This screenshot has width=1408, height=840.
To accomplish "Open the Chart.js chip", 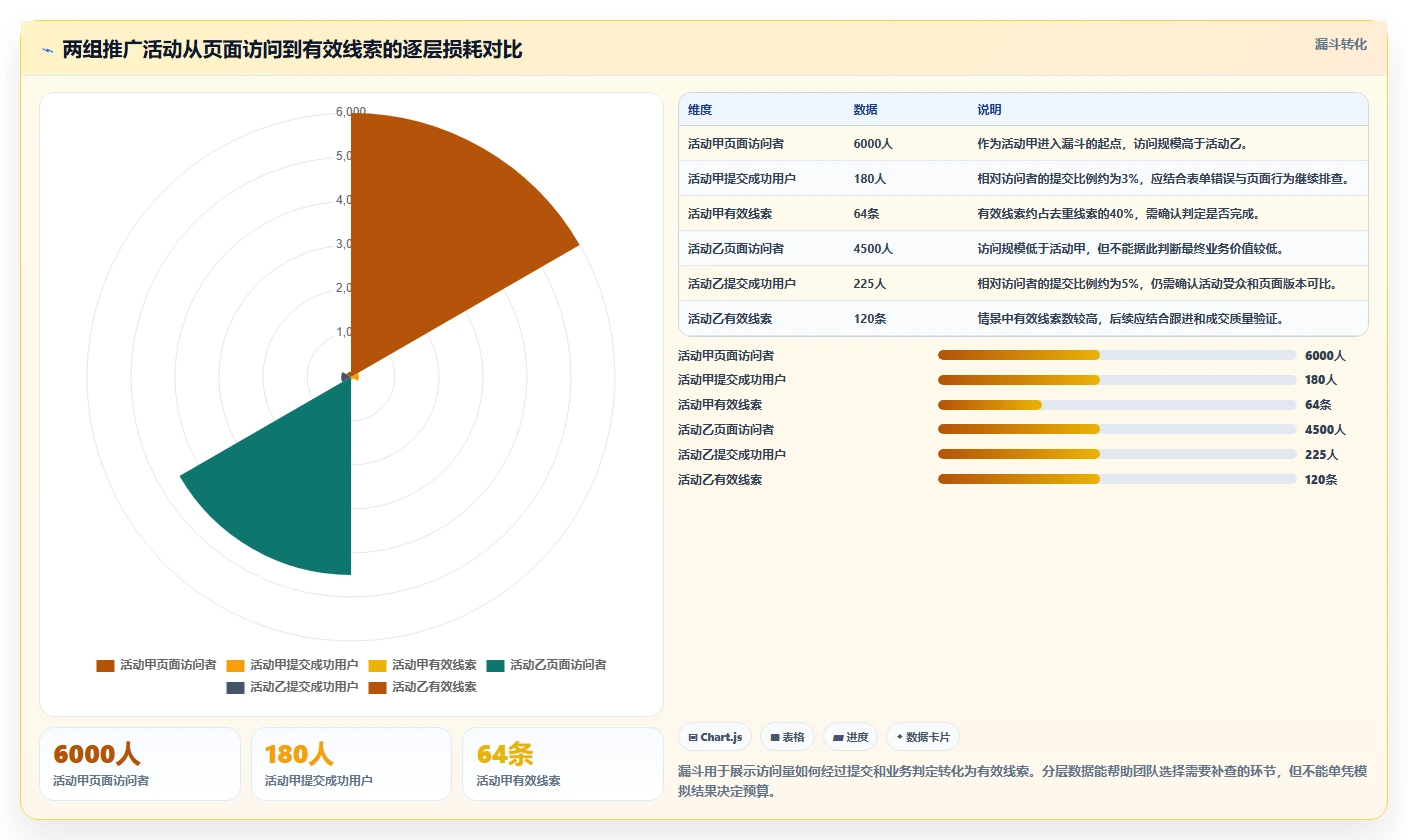I will pos(715,737).
